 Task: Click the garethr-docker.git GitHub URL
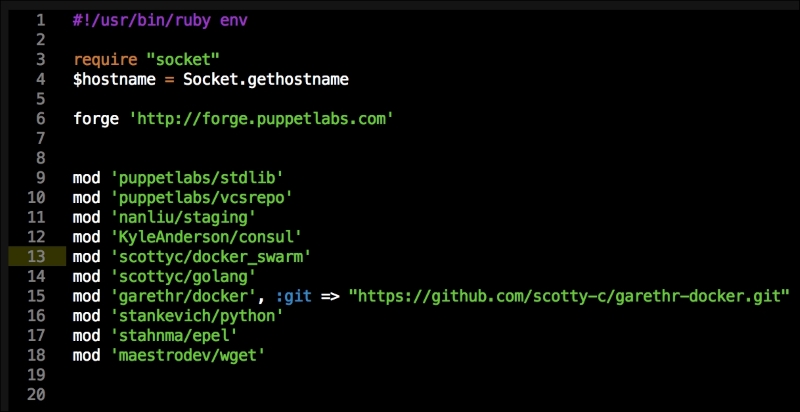click(x=569, y=295)
